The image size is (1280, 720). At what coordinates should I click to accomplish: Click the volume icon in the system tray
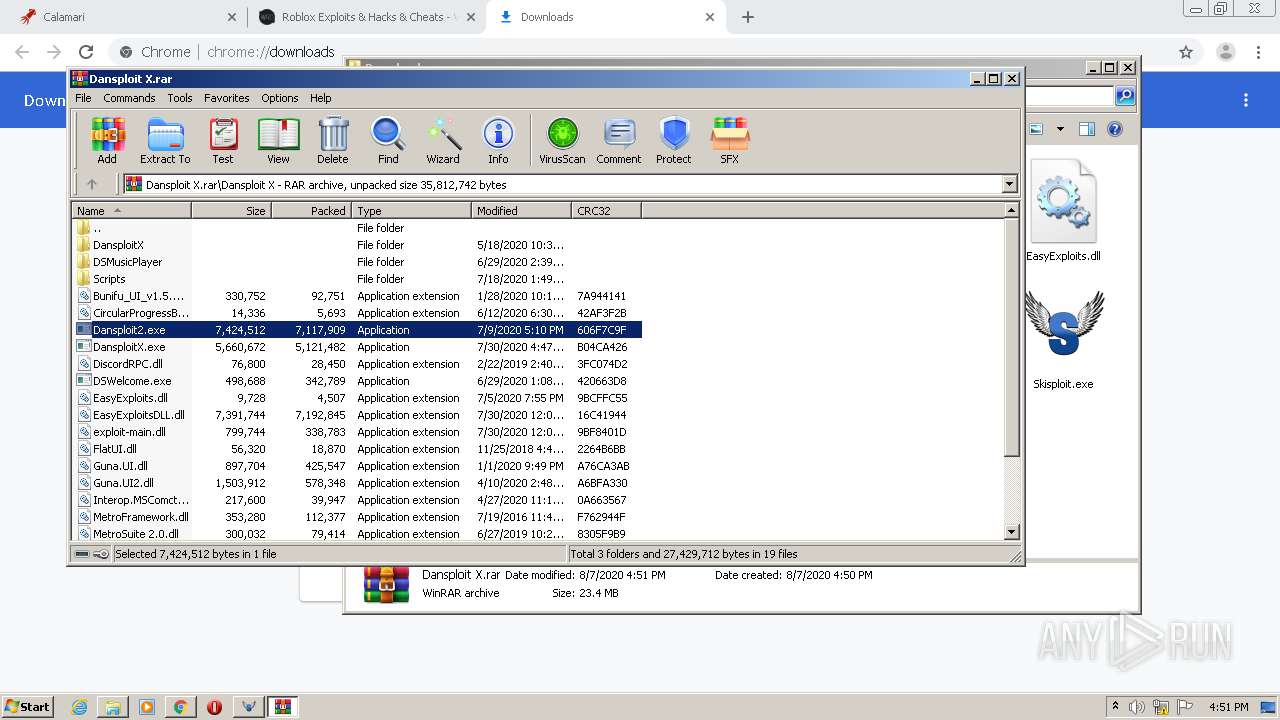pyautogui.click(x=1137, y=707)
